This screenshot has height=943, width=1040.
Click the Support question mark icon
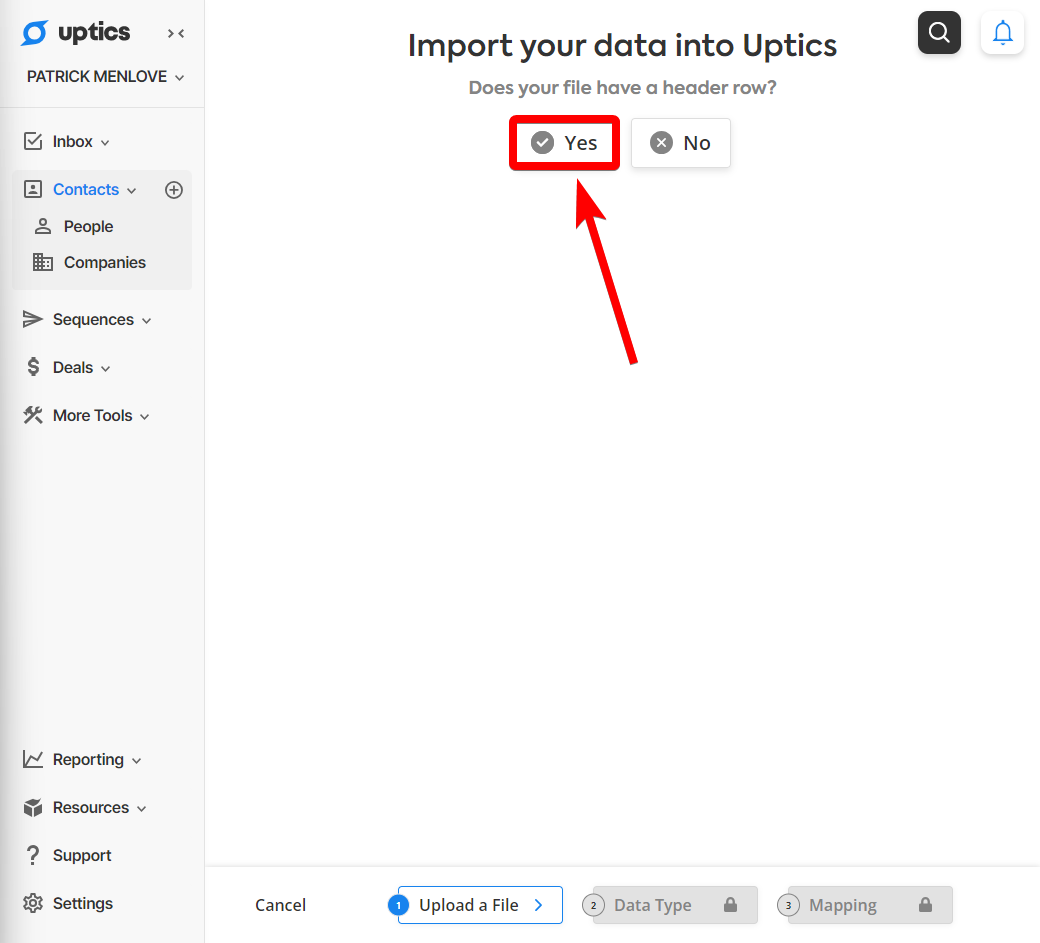point(32,855)
